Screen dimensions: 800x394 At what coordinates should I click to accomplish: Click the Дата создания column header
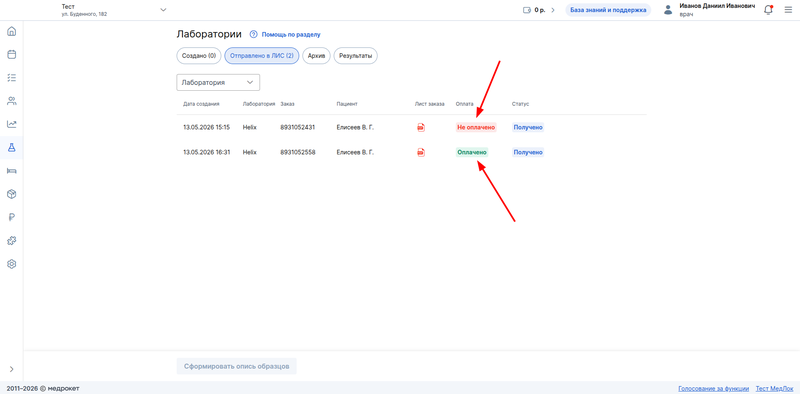pos(201,104)
